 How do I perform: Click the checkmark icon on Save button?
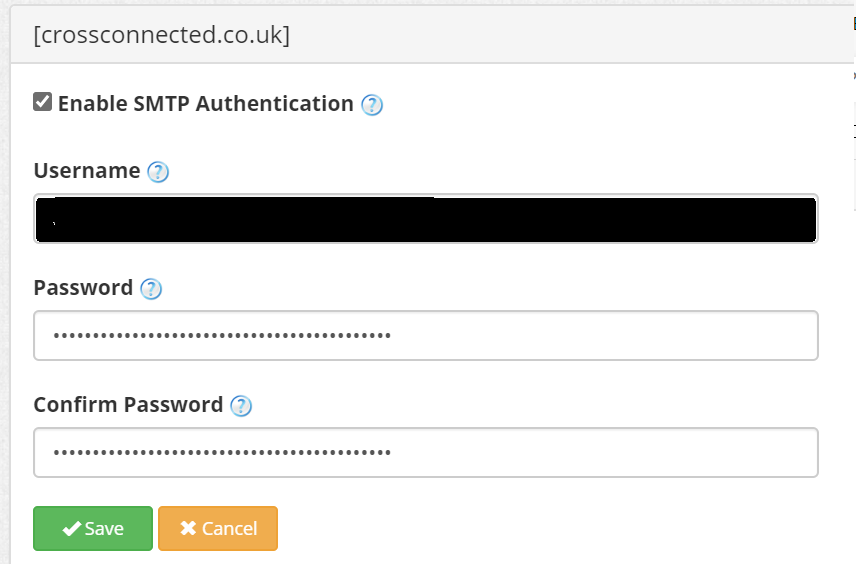[72, 529]
